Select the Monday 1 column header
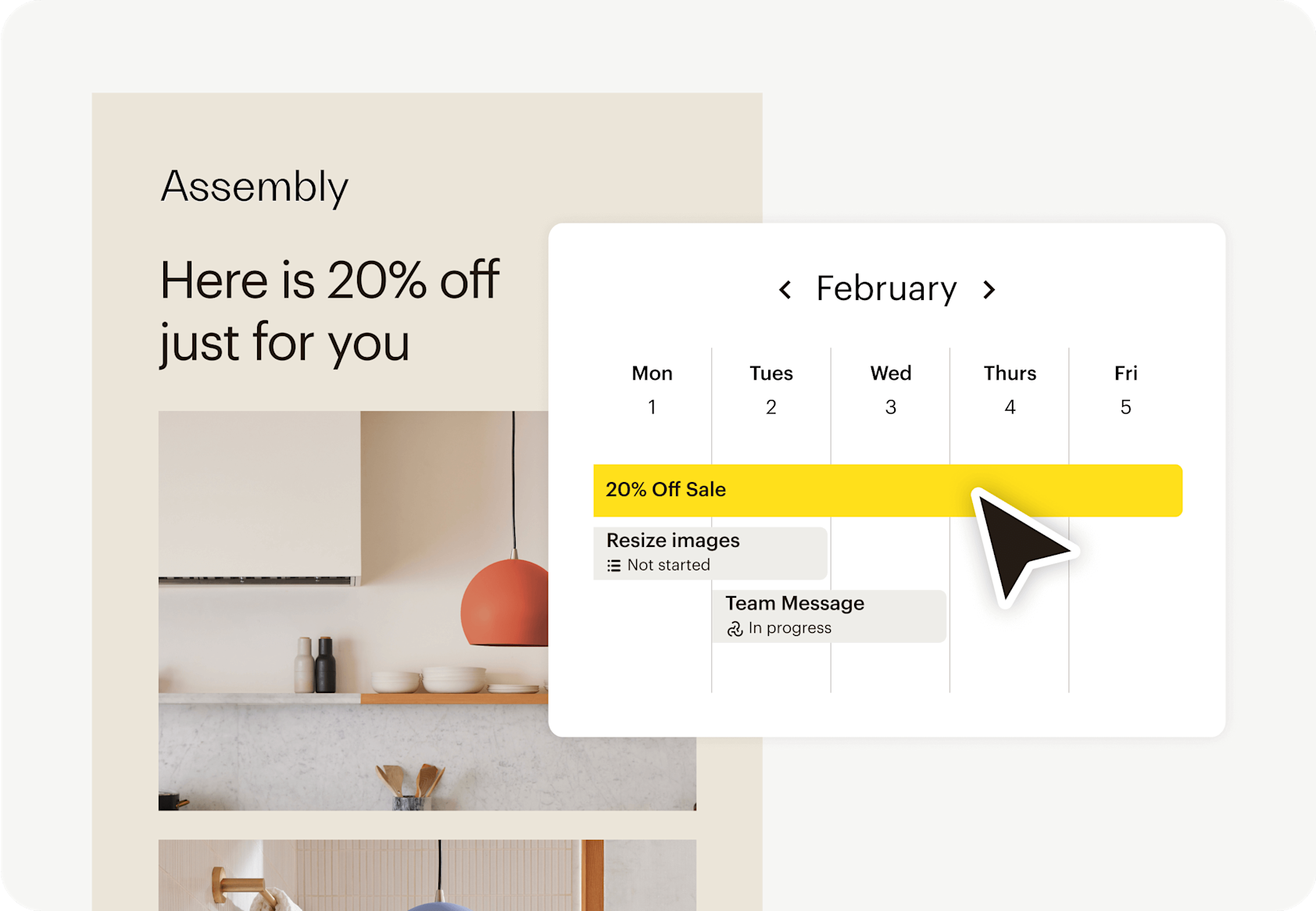 point(652,390)
